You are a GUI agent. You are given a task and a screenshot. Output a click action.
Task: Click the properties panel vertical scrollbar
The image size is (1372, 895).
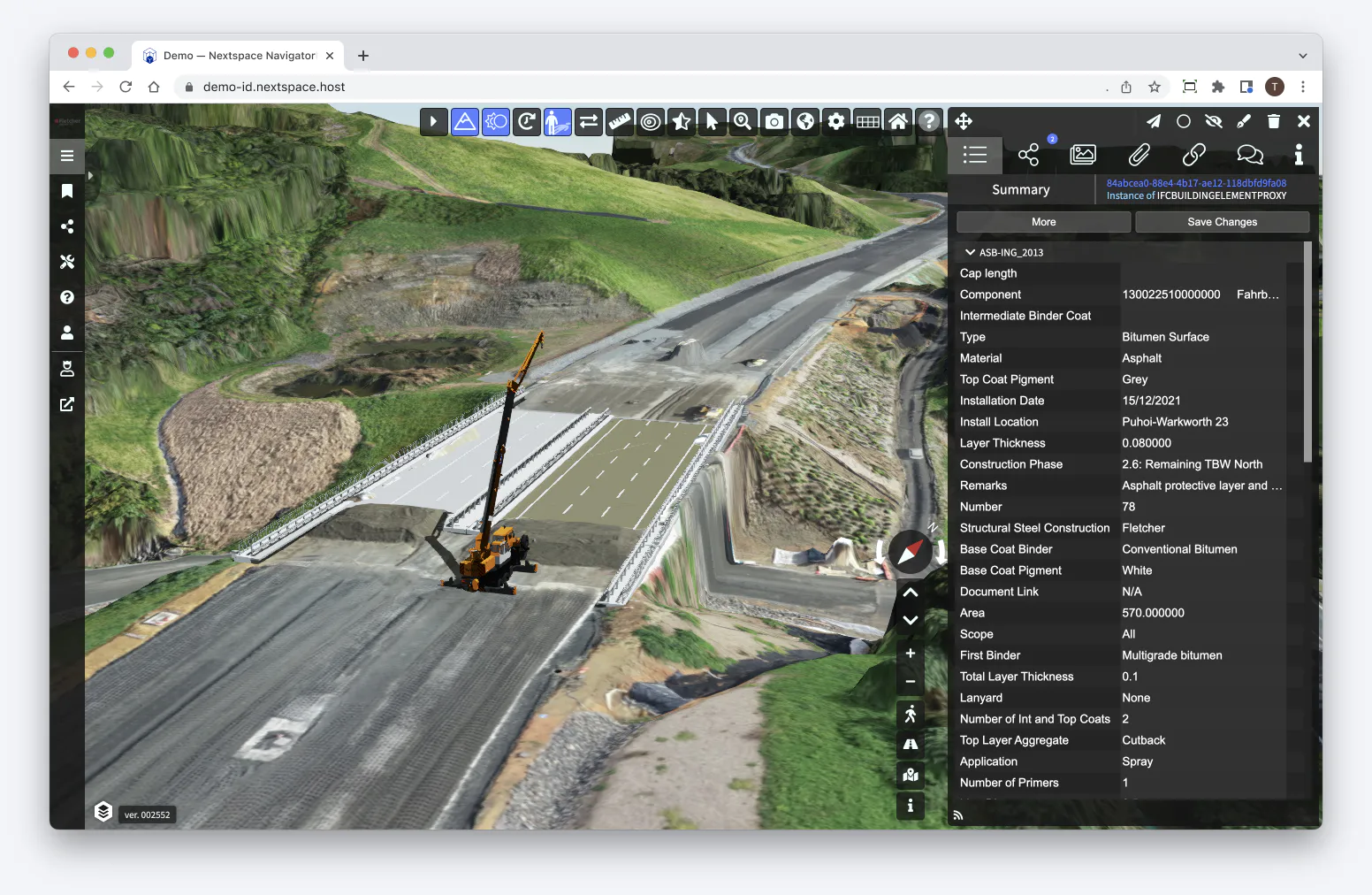pos(1307,352)
